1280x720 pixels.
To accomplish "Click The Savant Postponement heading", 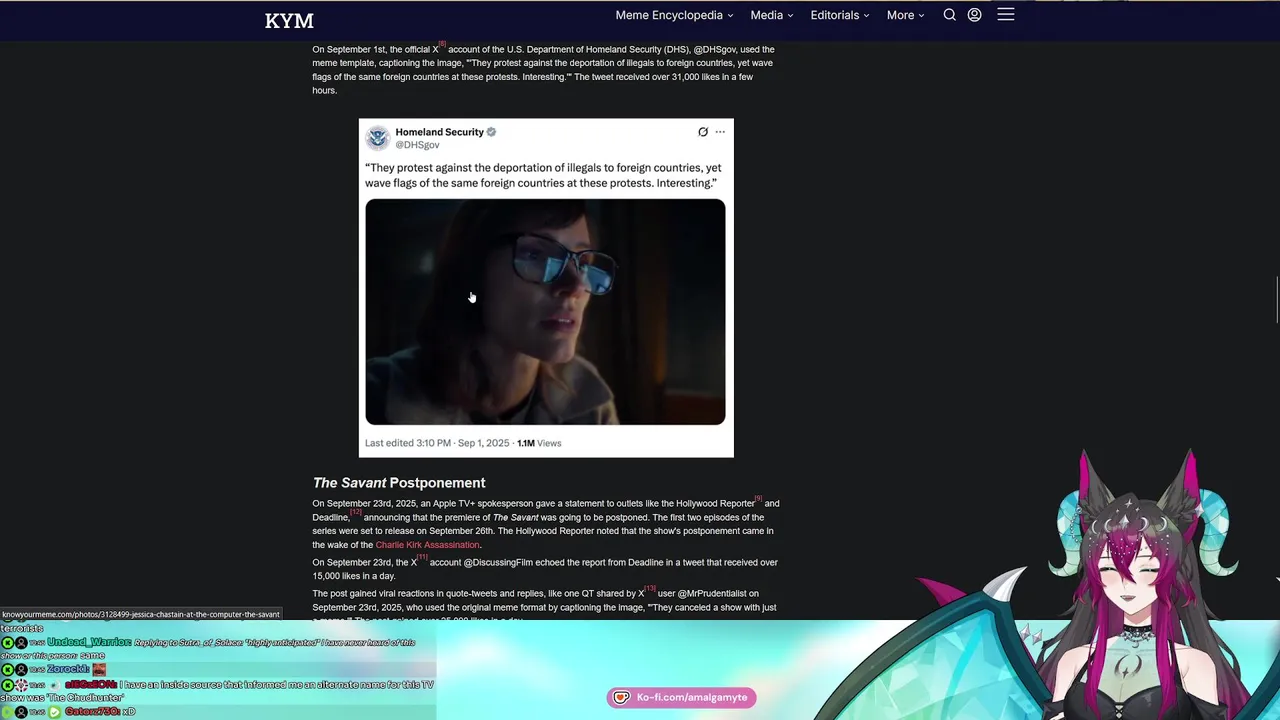I will click(399, 483).
